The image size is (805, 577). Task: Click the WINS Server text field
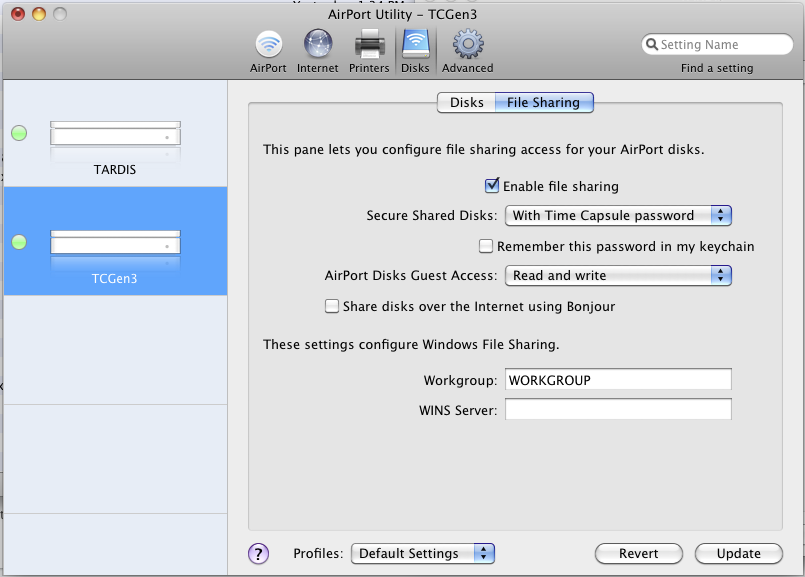click(618, 410)
